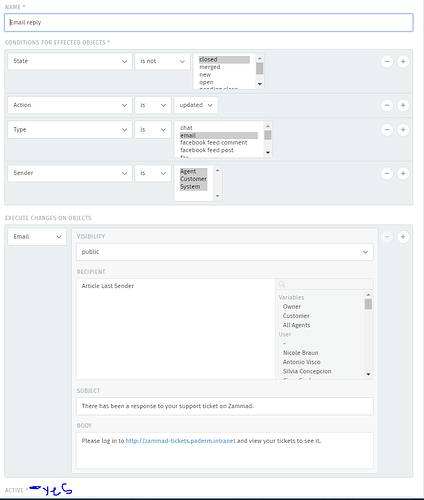Remove the Sender condition row
The width and height of the screenshot is (424, 500).
coord(387,173)
